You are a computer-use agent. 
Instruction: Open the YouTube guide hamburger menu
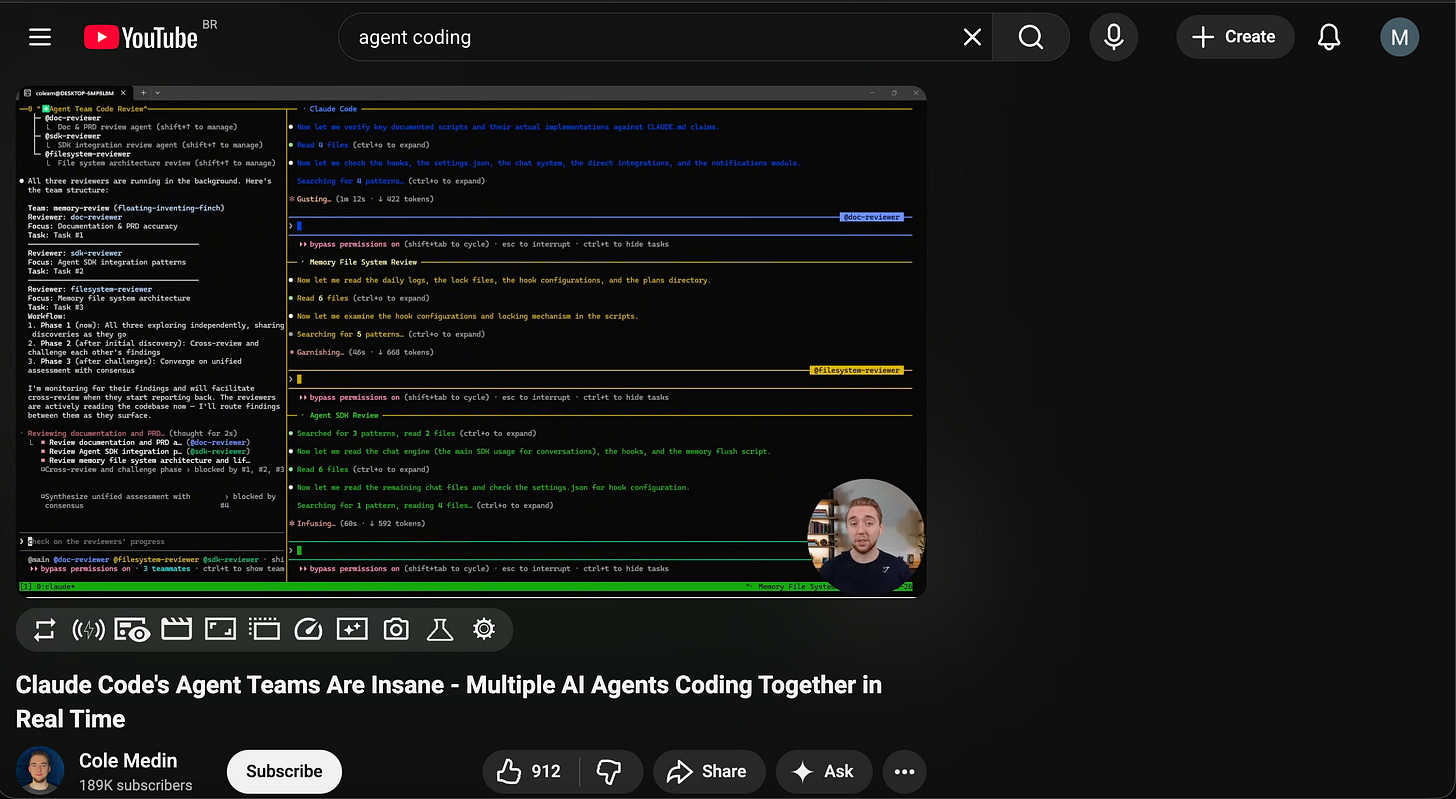pos(40,37)
